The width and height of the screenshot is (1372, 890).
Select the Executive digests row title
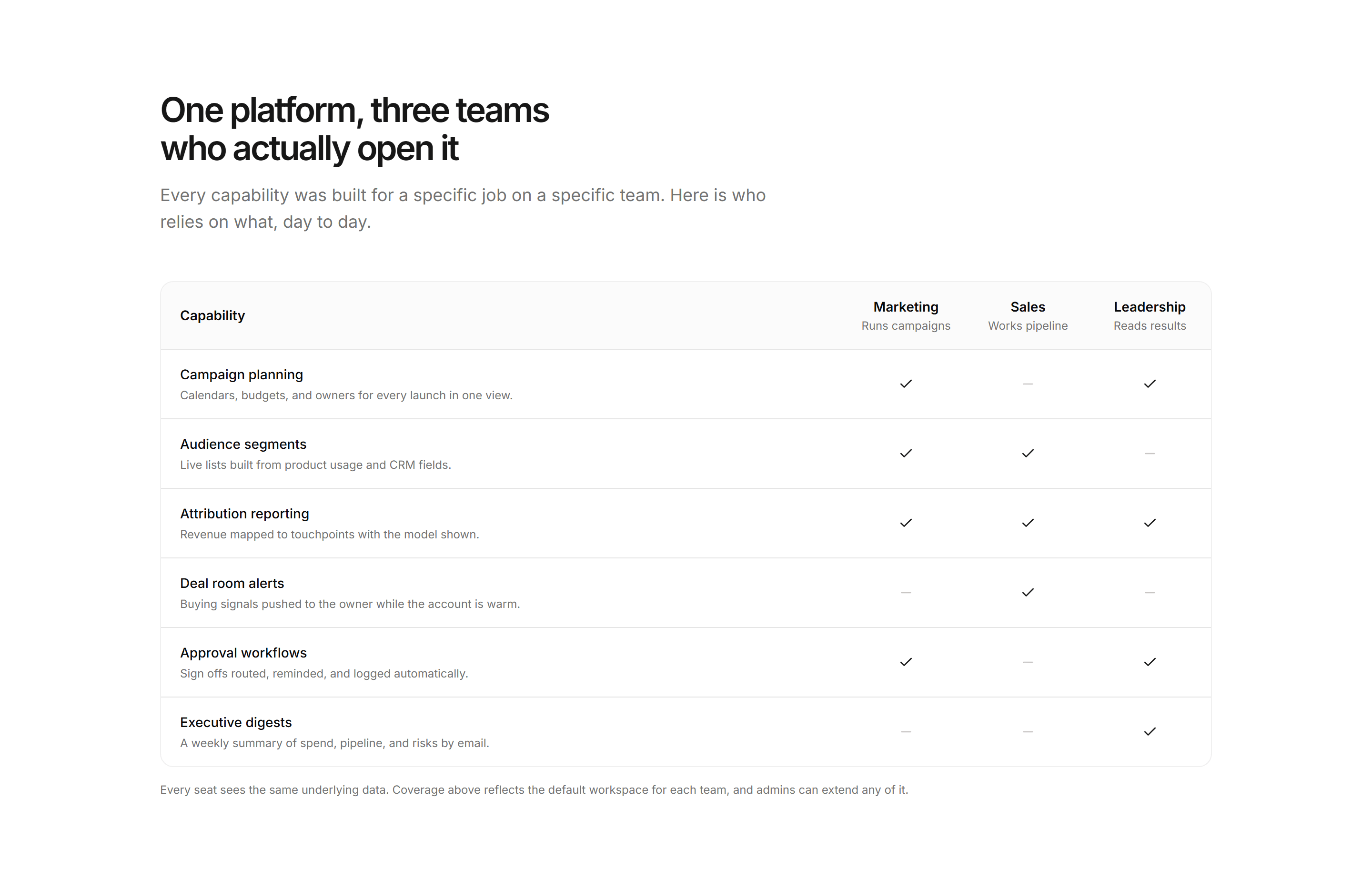tap(236, 723)
